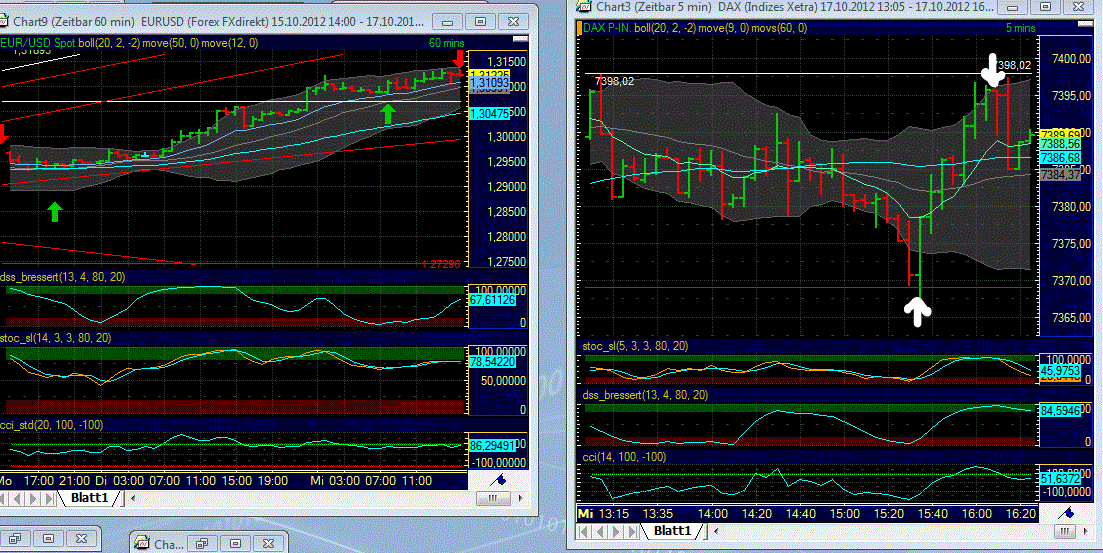
Task: Click the 45,9753 stochastic value
Action: pyautogui.click(x=1060, y=371)
